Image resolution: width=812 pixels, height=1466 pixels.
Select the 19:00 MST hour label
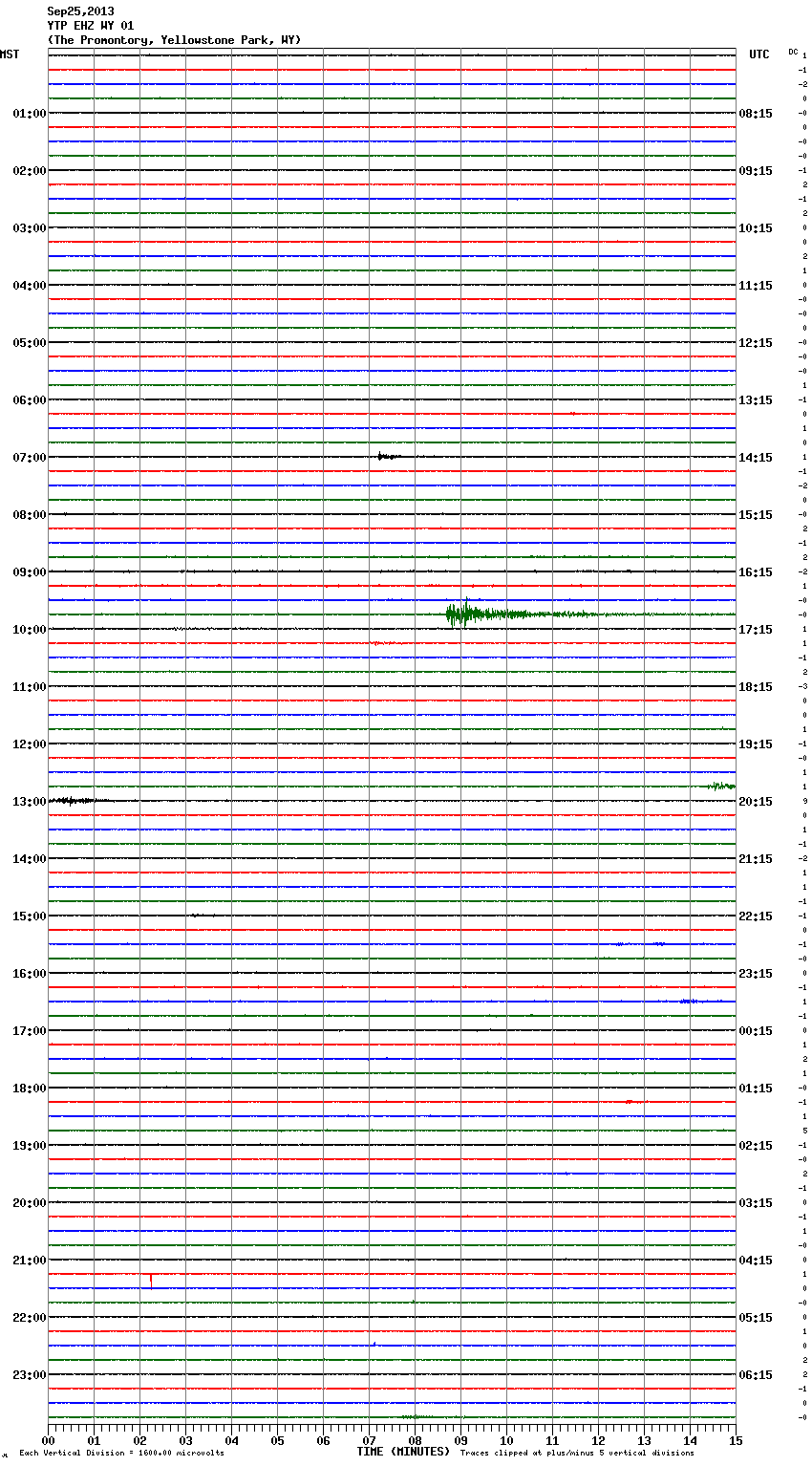coord(30,1146)
